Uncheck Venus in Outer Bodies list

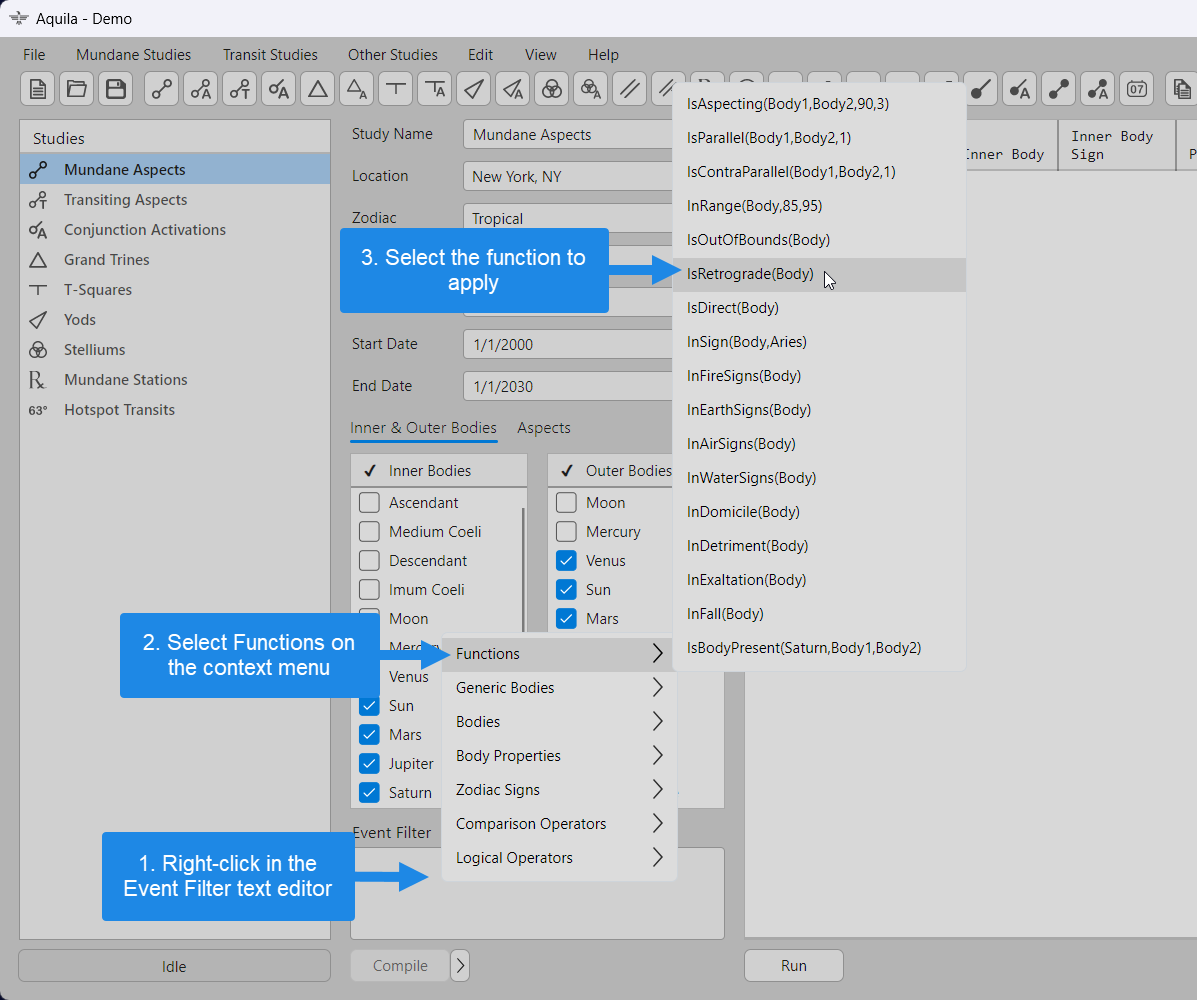tap(566, 561)
